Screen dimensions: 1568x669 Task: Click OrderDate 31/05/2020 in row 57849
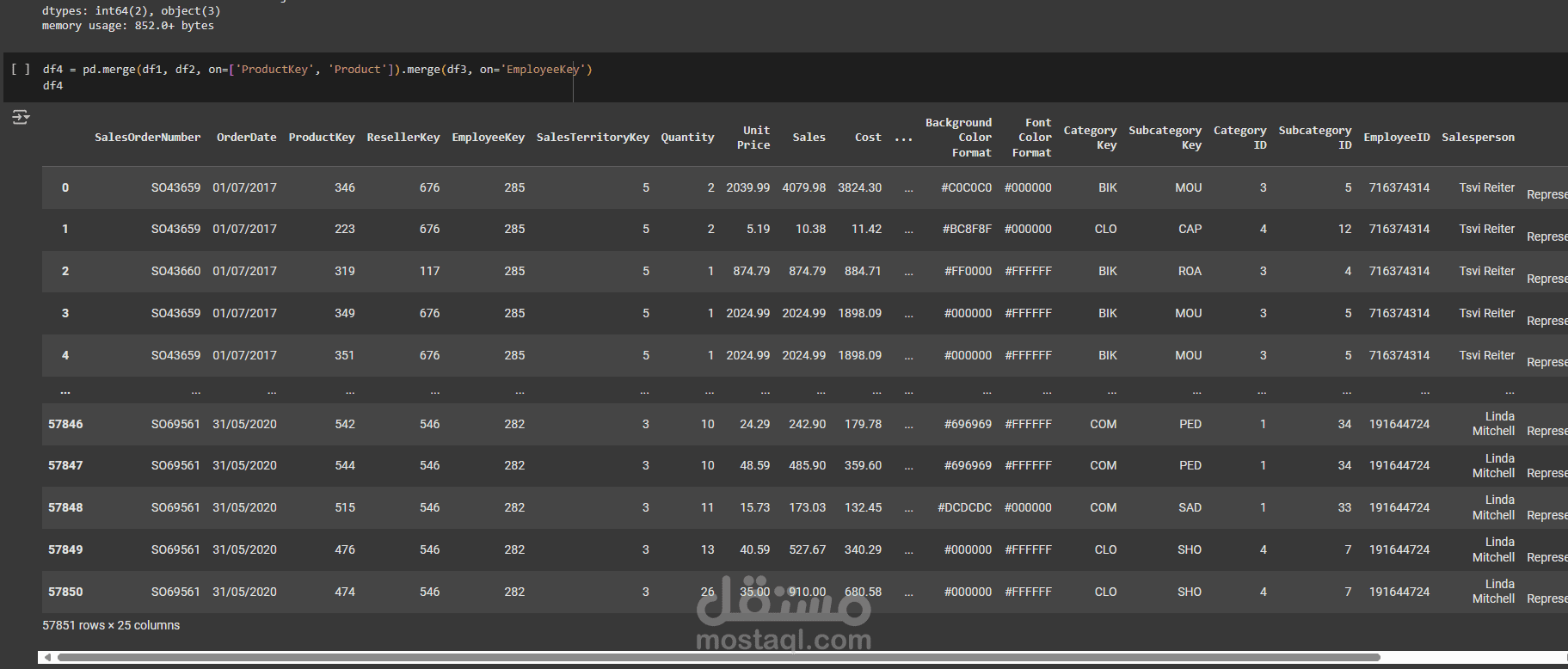(x=244, y=549)
